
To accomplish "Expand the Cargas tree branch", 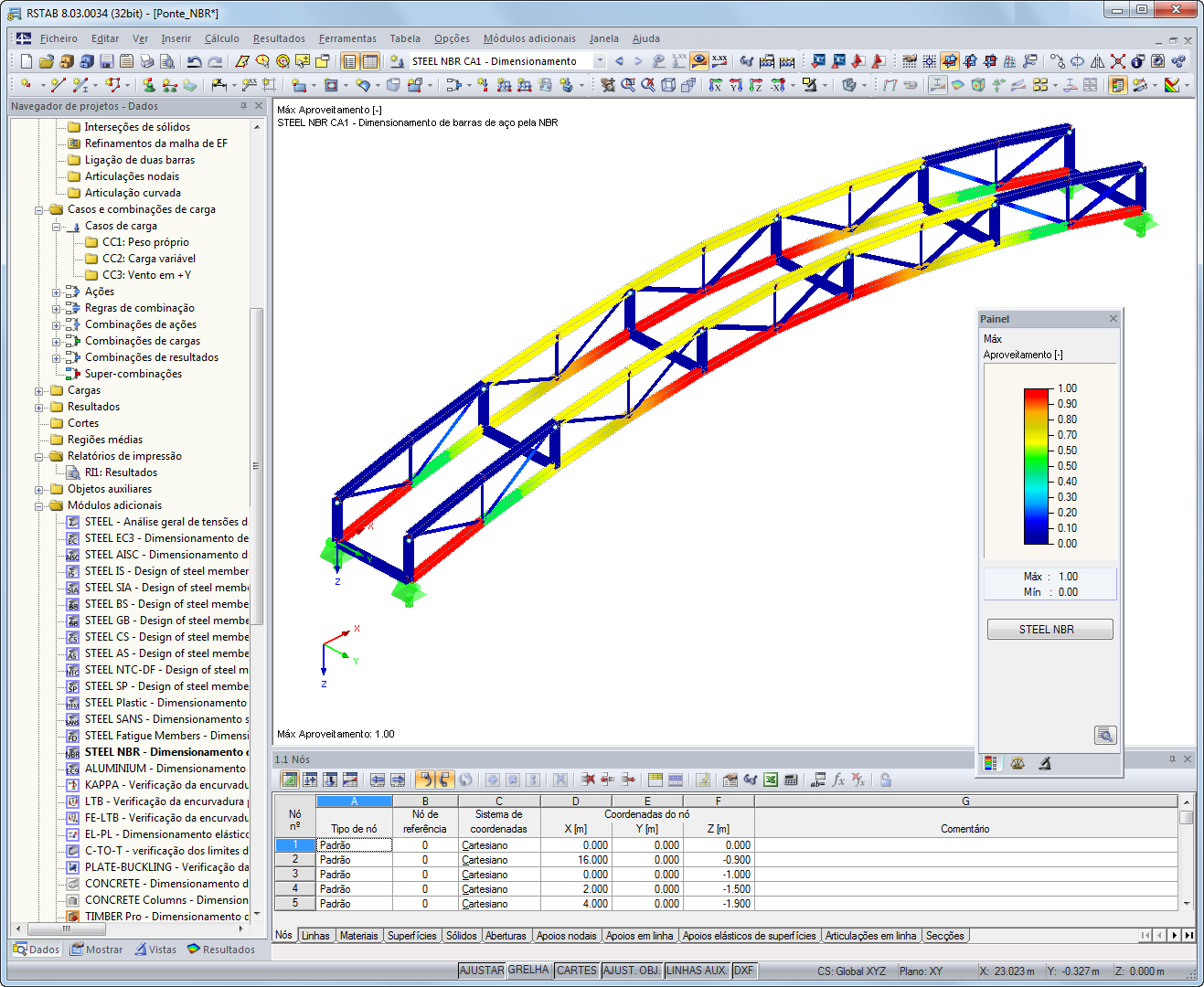I will 37,390.
